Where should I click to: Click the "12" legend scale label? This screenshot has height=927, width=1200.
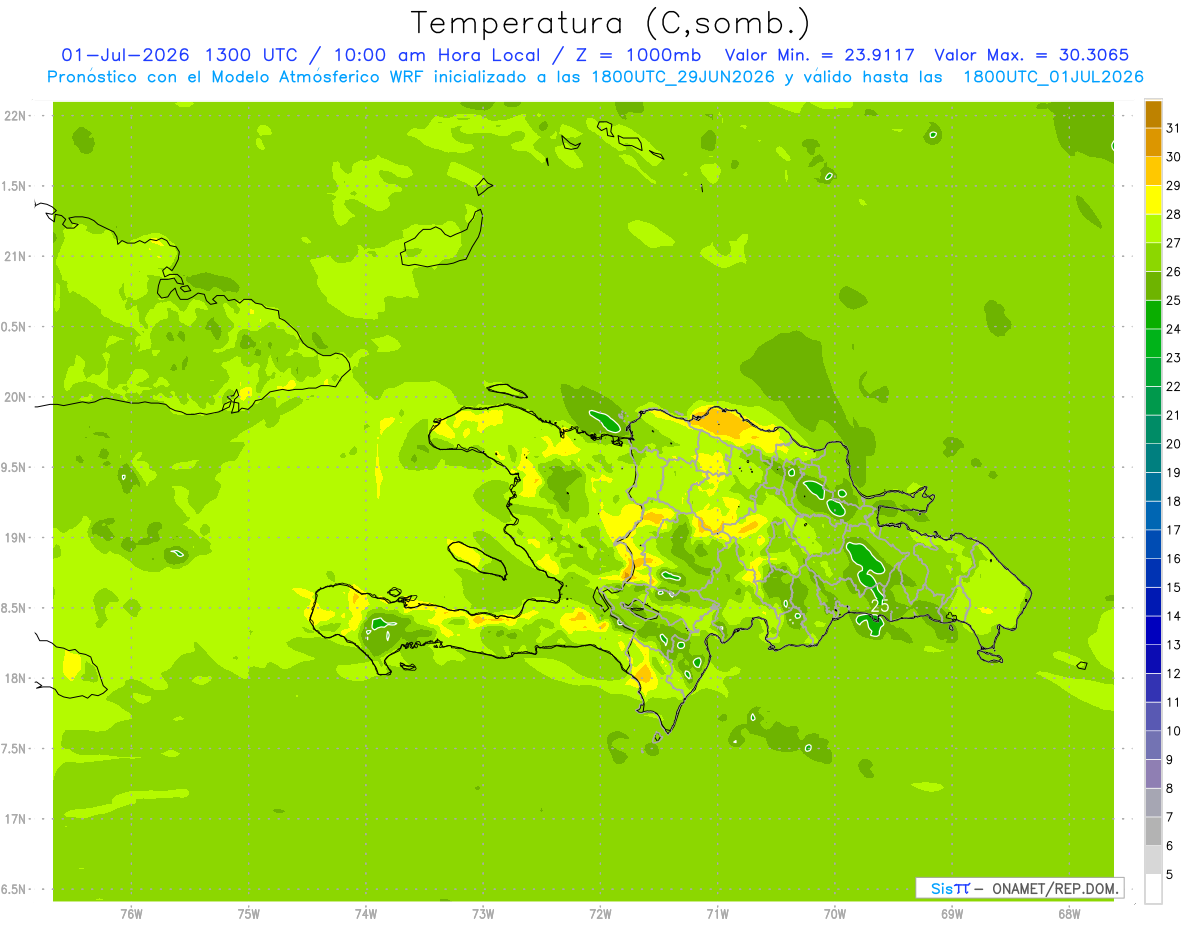[x=1173, y=674]
